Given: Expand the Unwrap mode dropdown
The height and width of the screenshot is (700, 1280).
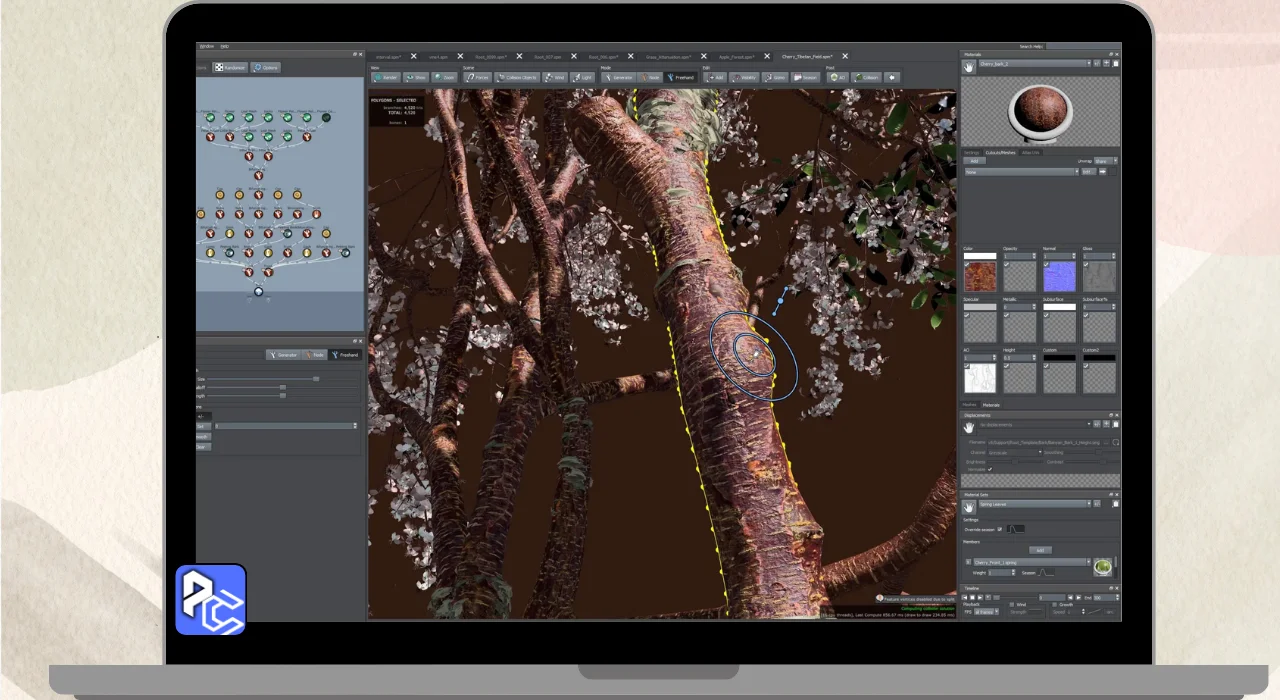Looking at the screenshot, I should tap(1104, 160).
